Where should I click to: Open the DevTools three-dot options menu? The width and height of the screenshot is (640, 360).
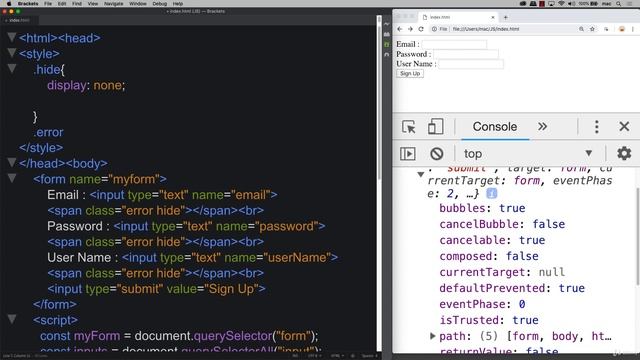[x=596, y=127]
